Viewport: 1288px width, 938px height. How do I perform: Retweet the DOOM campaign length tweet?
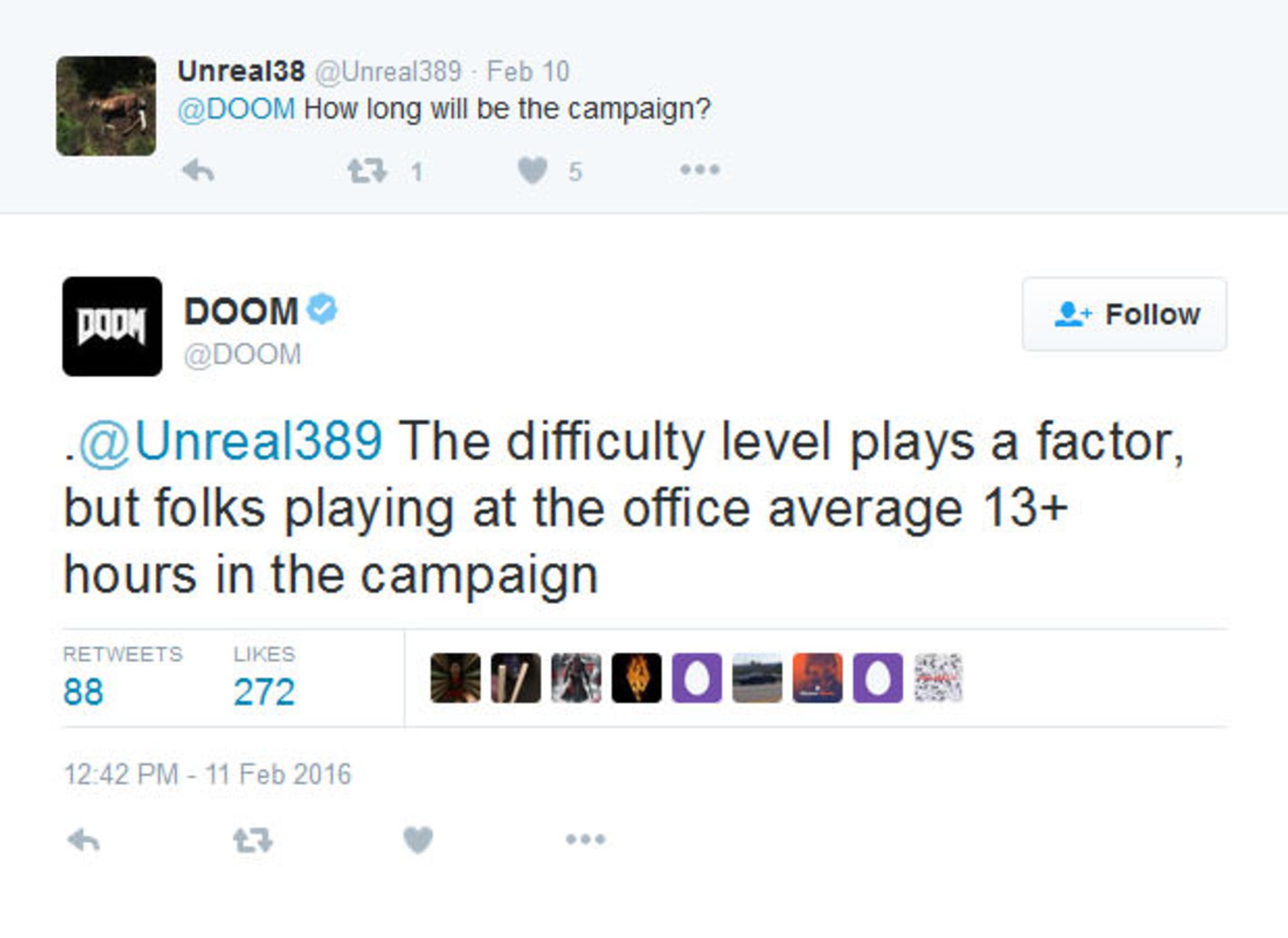click(x=253, y=839)
